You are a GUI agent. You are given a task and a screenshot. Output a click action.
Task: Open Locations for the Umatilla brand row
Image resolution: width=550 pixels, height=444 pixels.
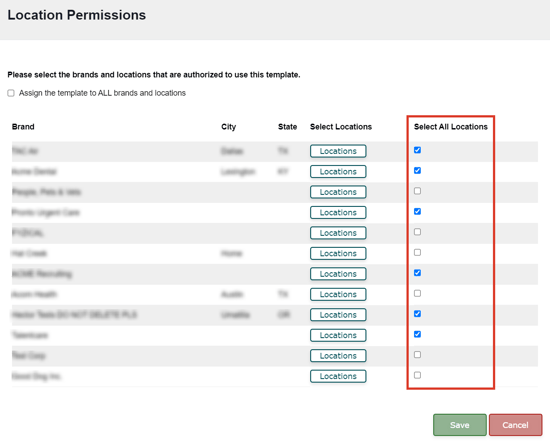(338, 315)
